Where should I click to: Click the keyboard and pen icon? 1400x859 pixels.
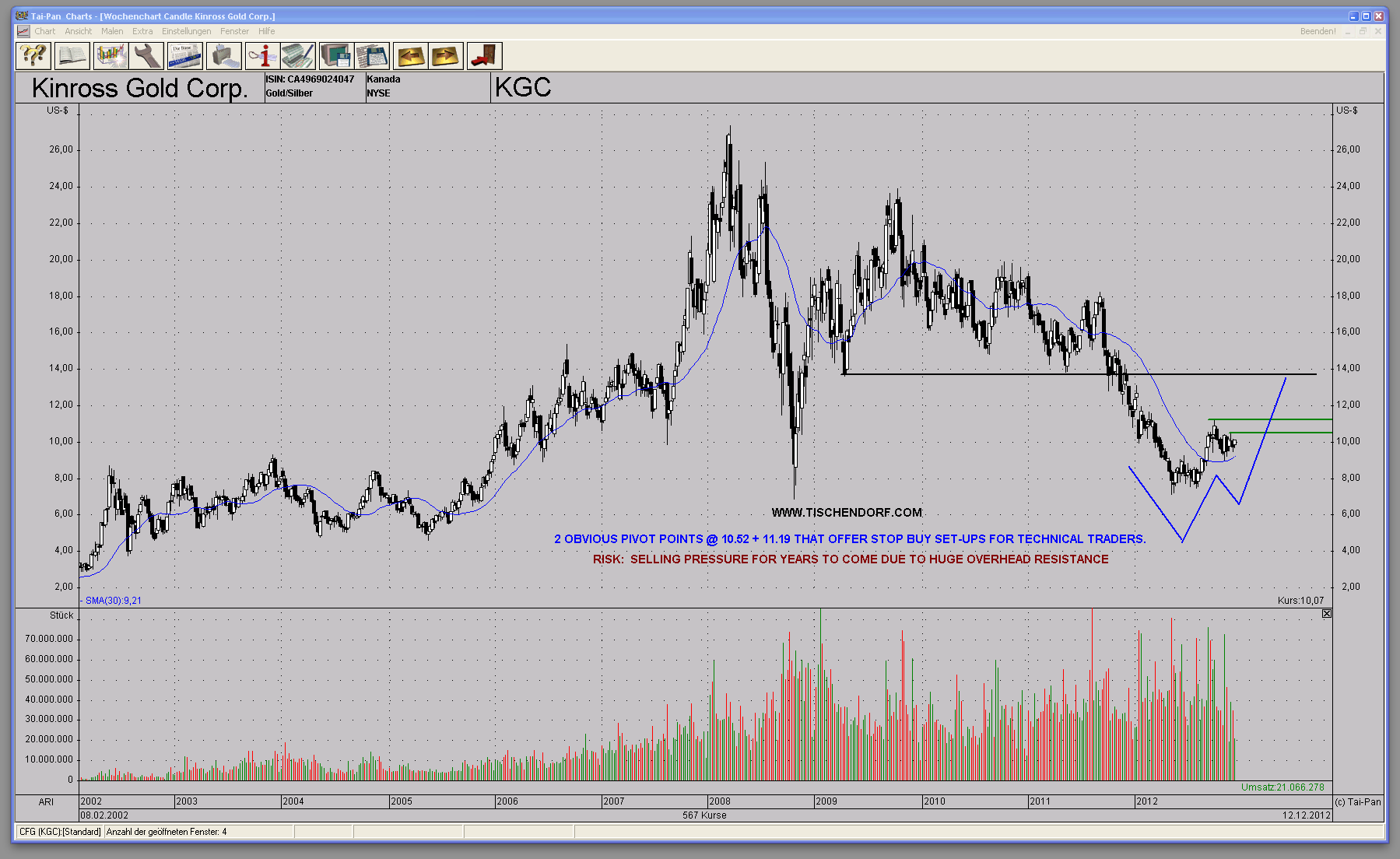(x=298, y=56)
